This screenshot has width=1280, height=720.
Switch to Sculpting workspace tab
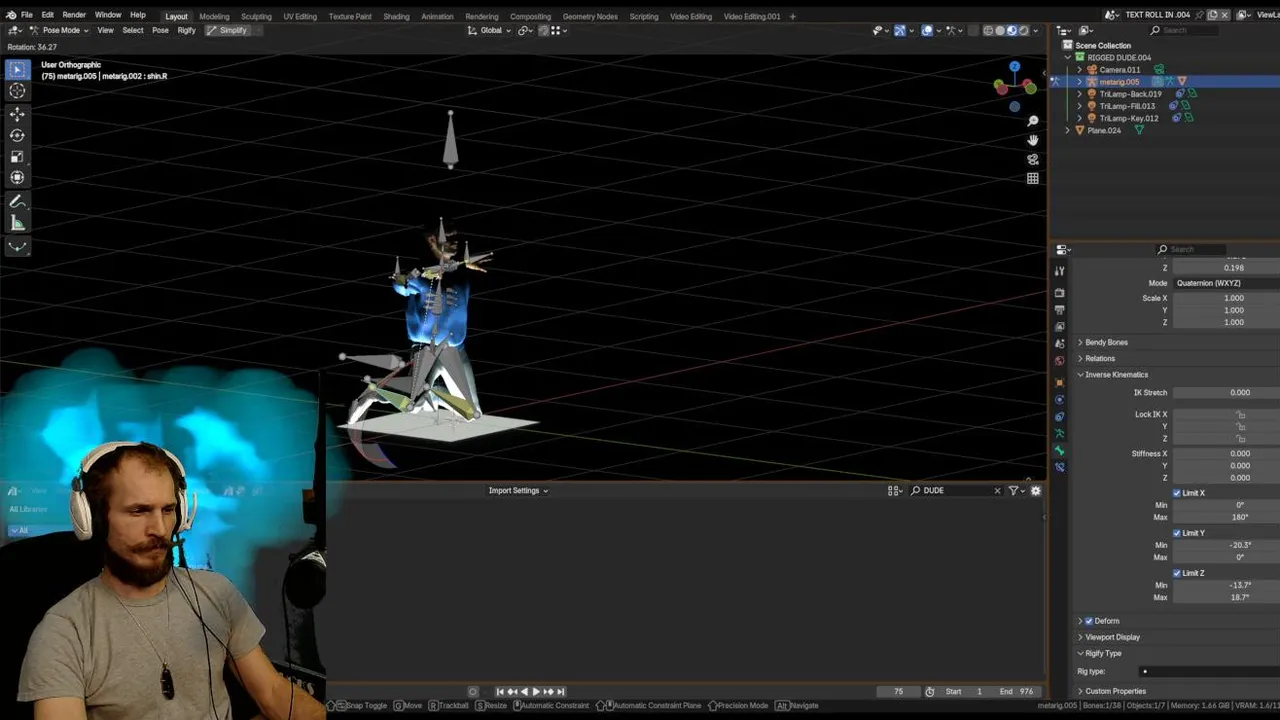pyautogui.click(x=256, y=16)
